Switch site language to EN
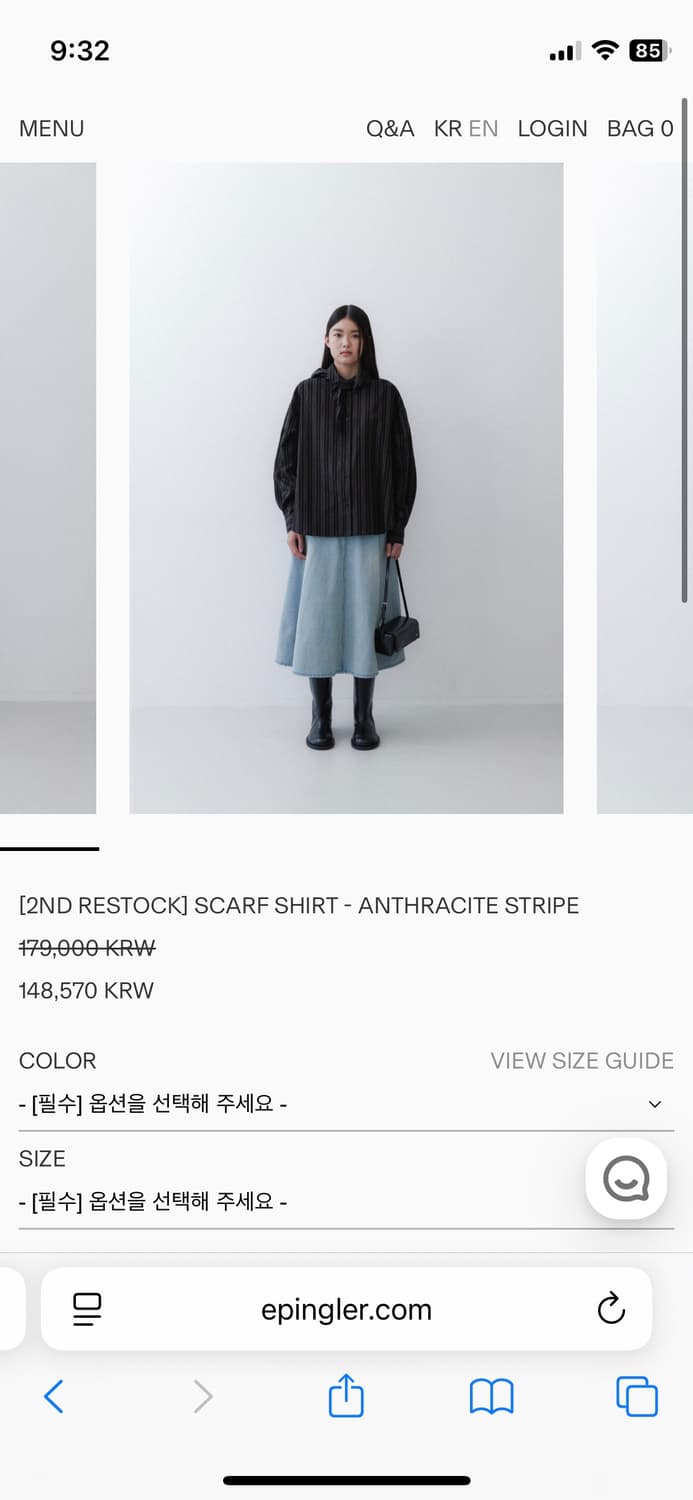The image size is (693, 1500). point(483,128)
